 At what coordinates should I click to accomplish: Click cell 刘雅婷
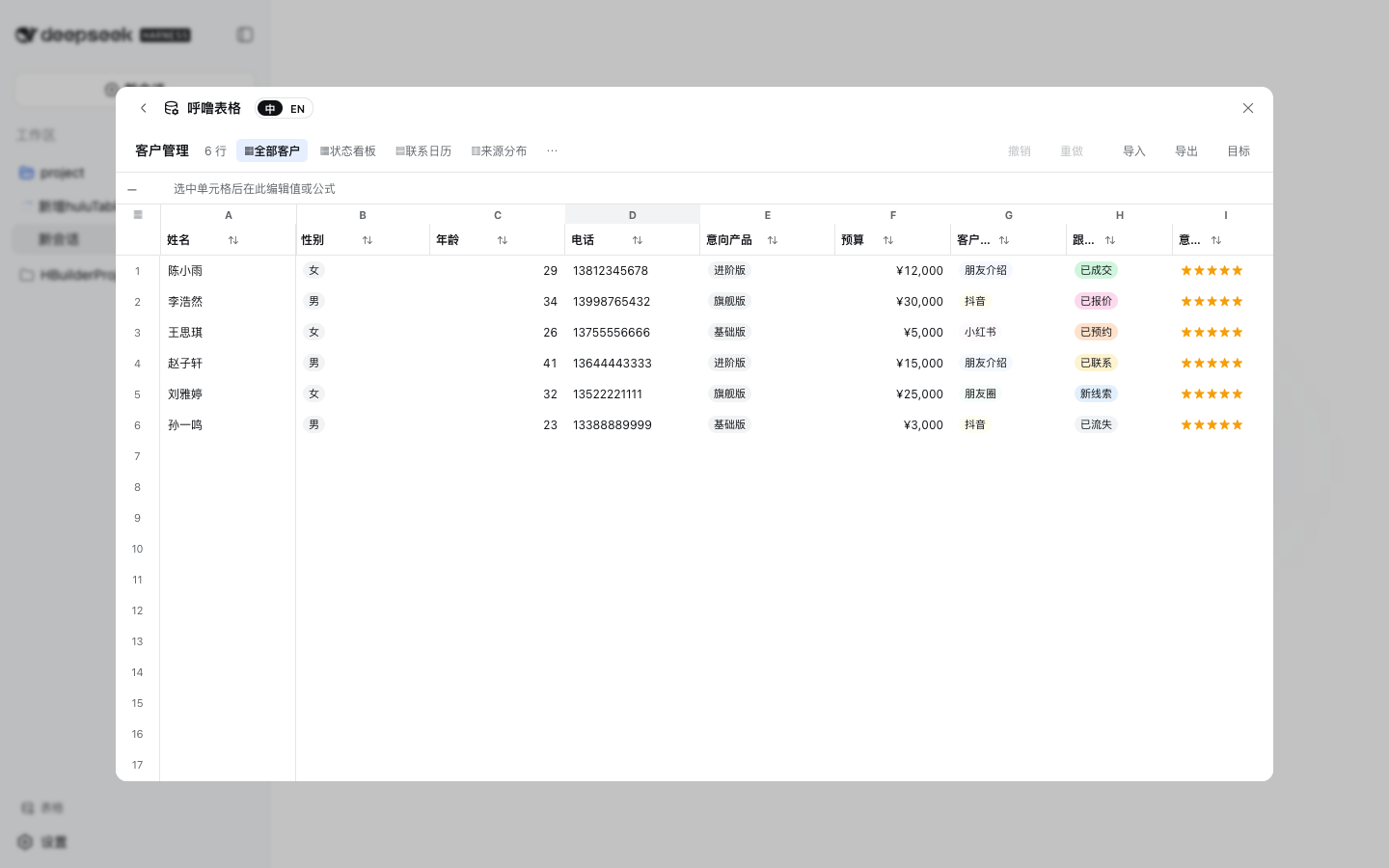(228, 394)
